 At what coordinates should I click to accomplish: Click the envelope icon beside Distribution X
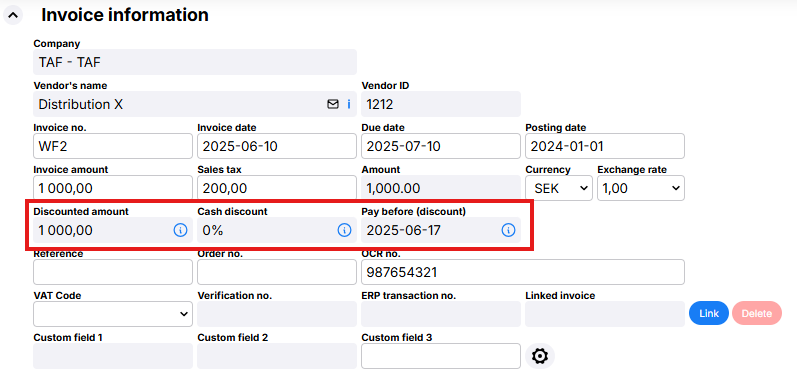tap(332, 104)
